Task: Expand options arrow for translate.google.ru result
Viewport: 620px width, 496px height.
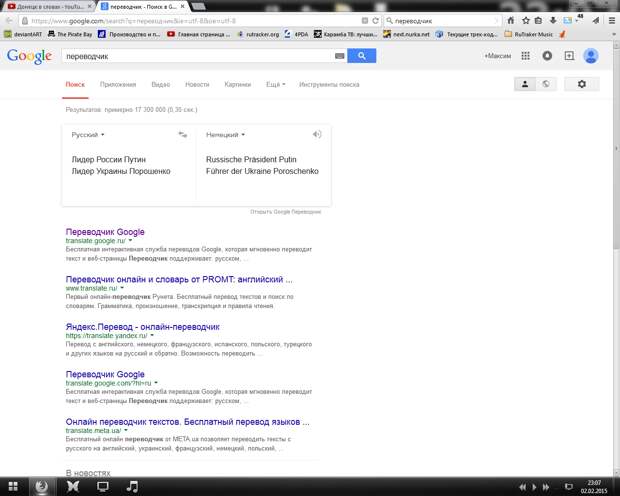Action: click(x=130, y=240)
